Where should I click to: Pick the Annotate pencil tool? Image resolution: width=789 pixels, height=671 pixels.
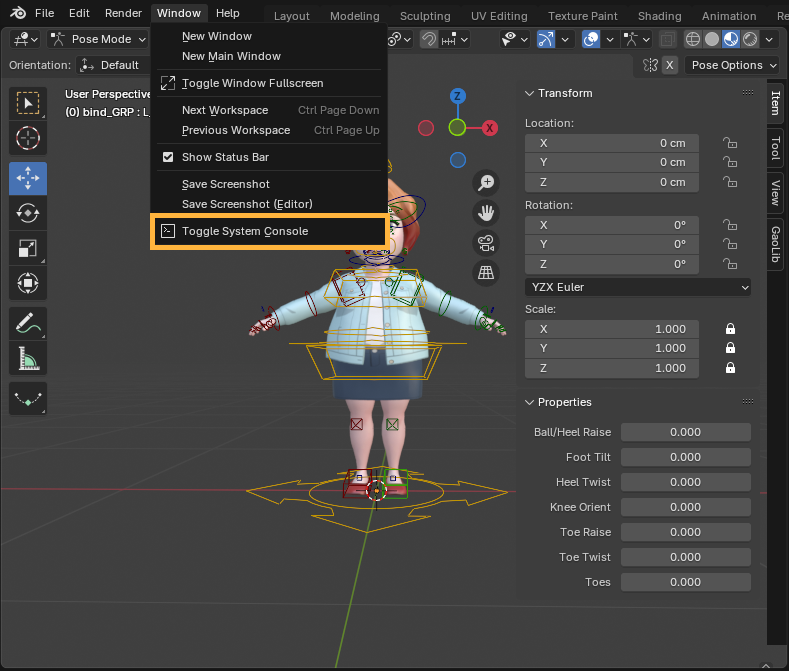click(x=28, y=322)
